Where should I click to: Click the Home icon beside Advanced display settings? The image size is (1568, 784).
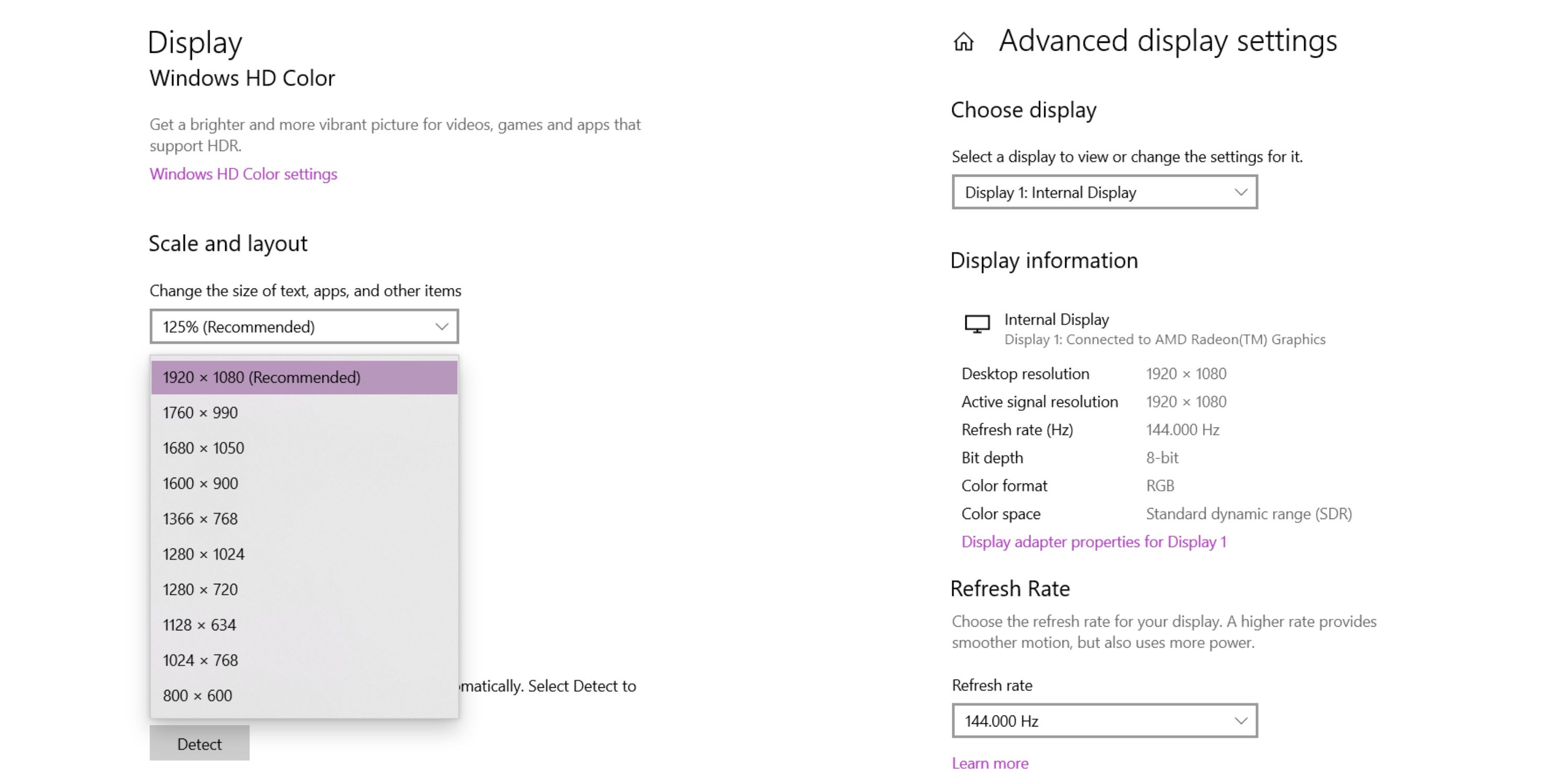[963, 42]
